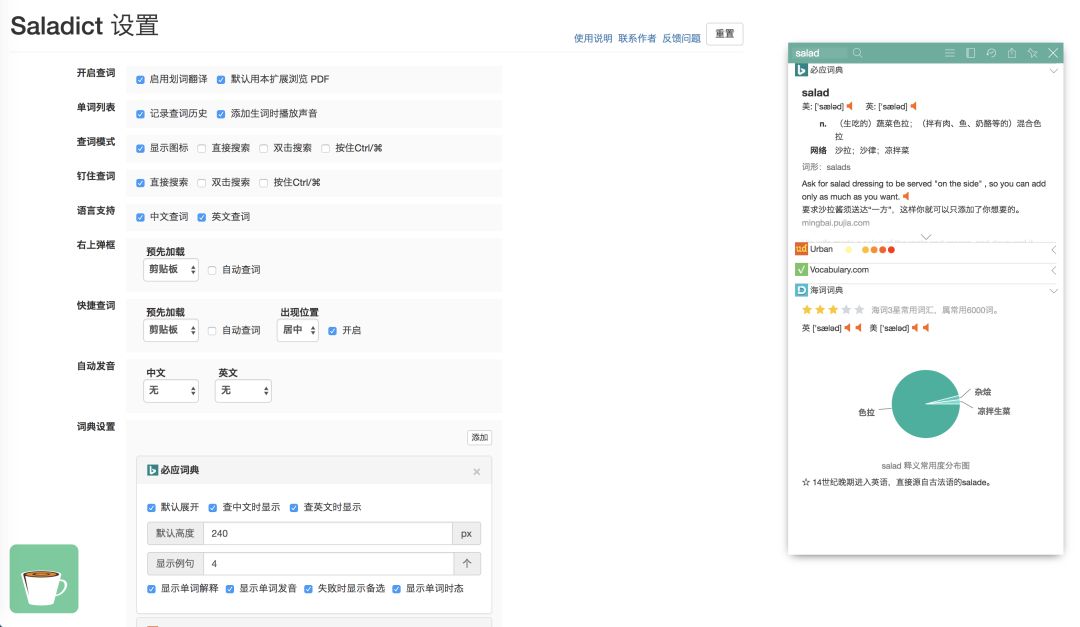
Task: Click the 词形 salads word form
Action: click(x=838, y=167)
